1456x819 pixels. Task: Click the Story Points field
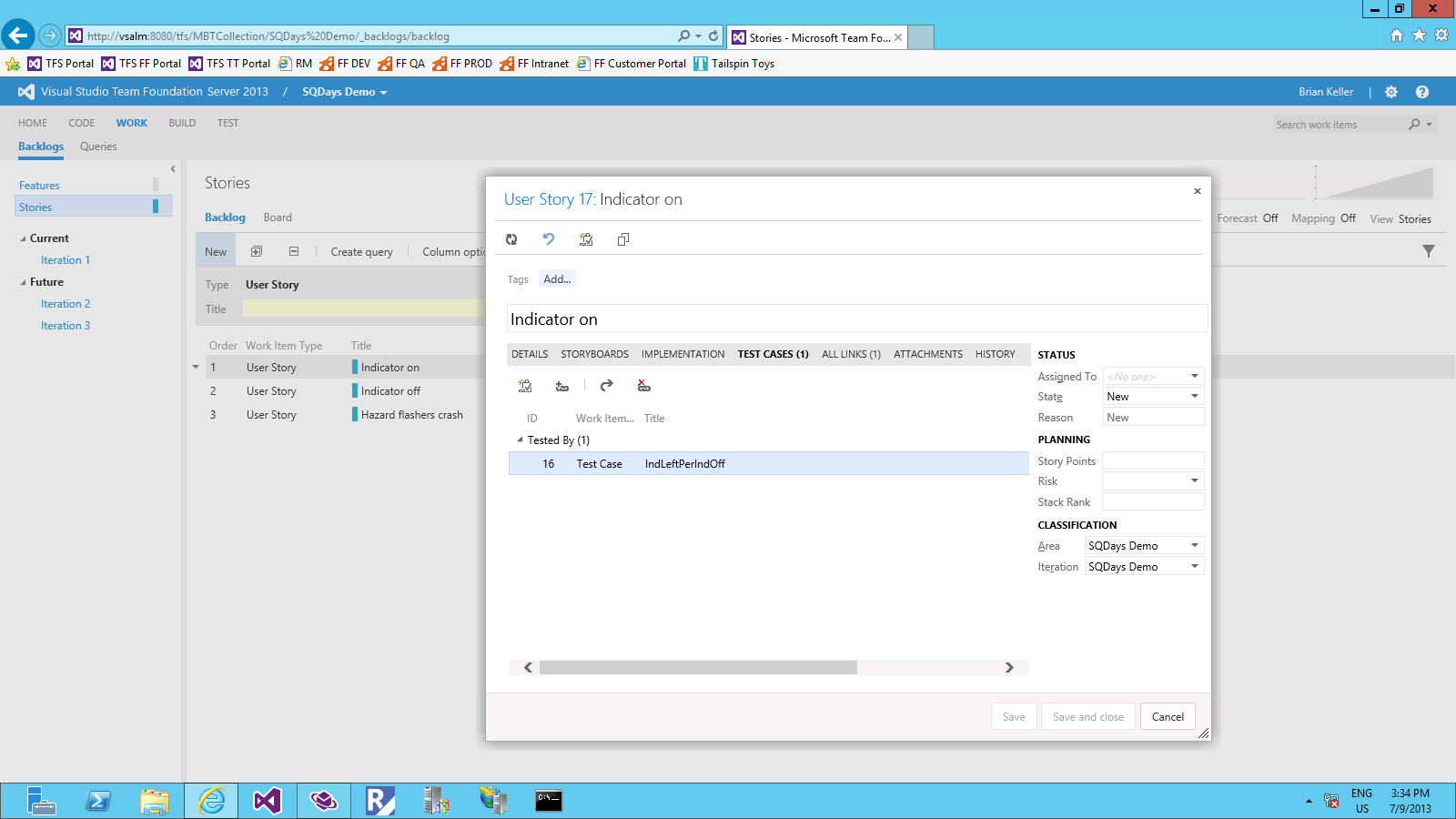[x=1153, y=460]
